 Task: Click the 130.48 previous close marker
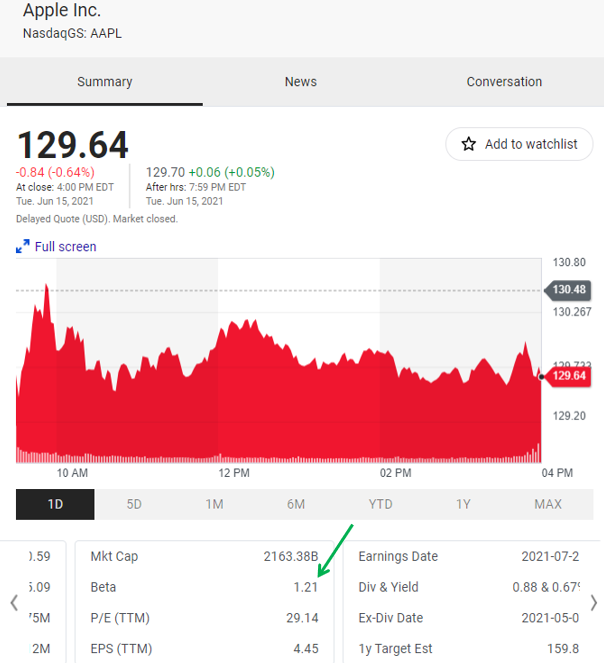pos(568,290)
